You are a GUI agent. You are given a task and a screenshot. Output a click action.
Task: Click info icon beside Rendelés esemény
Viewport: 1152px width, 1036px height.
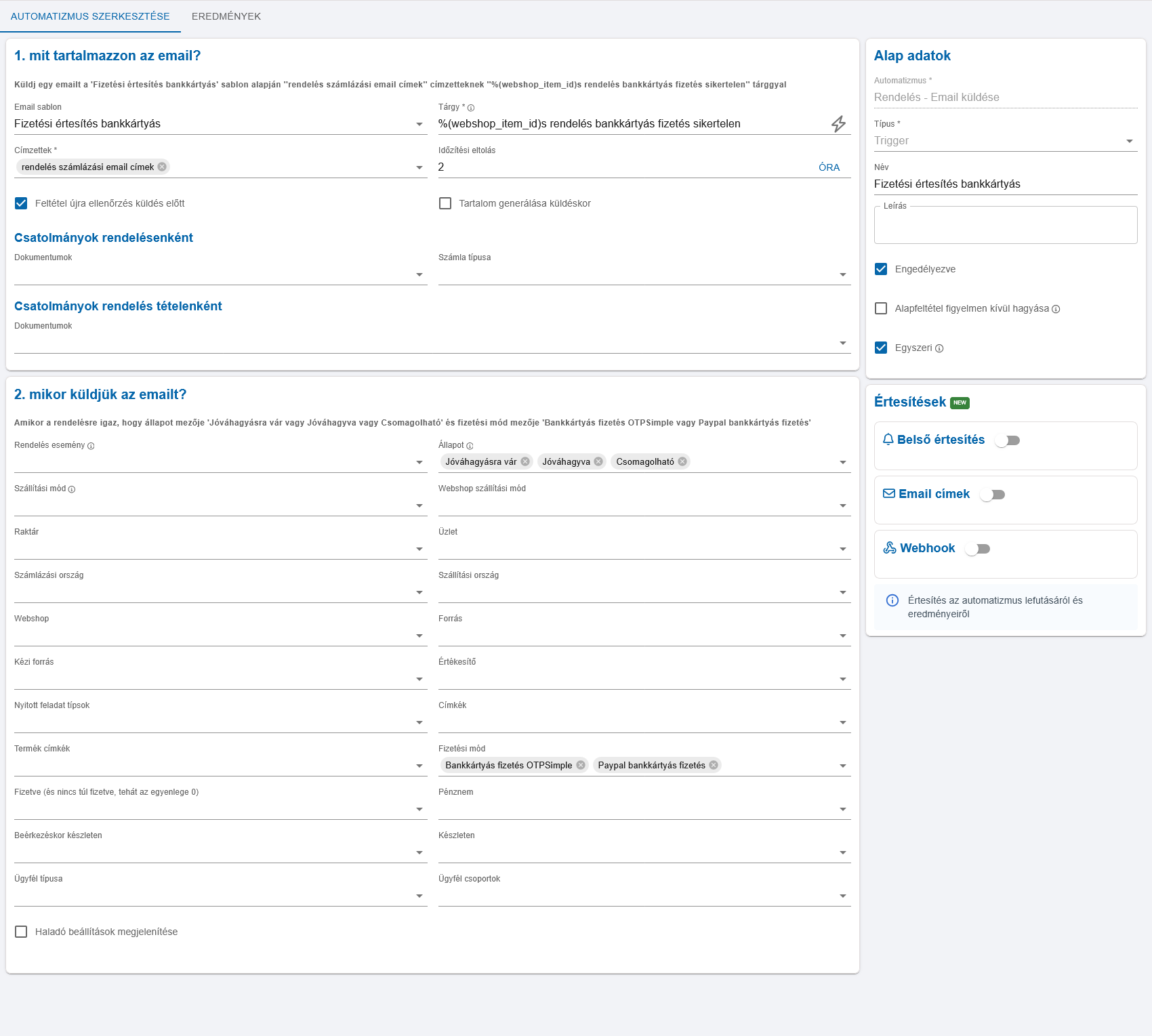pyautogui.click(x=91, y=446)
